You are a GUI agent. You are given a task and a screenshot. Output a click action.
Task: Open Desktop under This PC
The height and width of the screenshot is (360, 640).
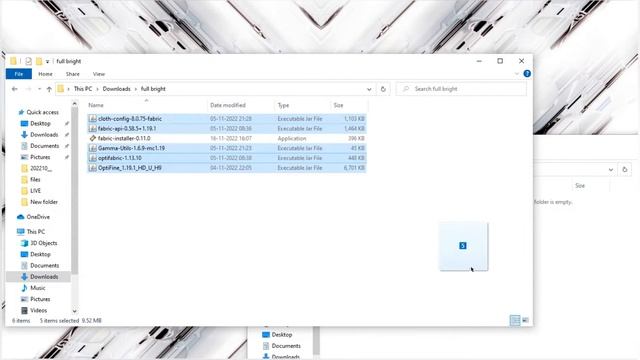(40, 254)
